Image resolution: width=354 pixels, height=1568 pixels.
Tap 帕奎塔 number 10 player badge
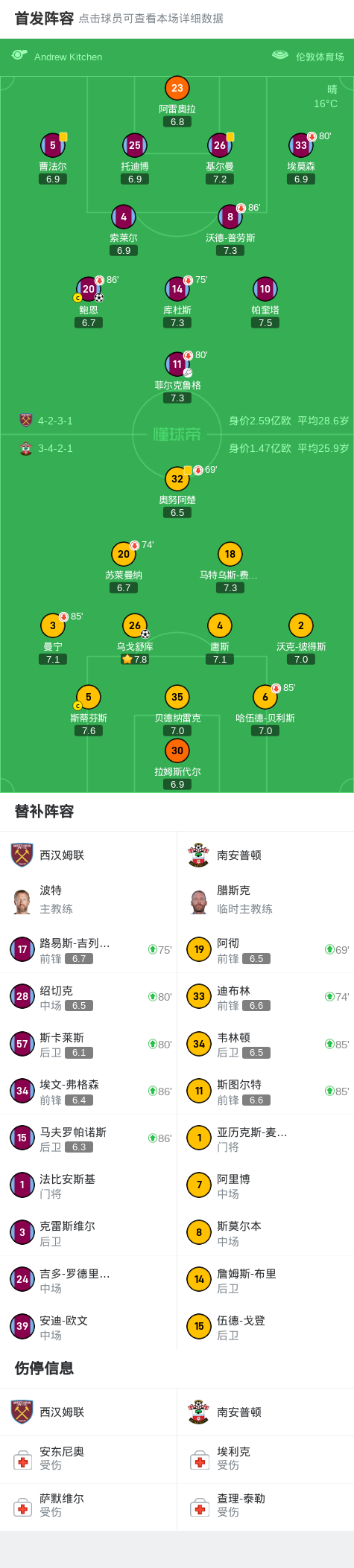(265, 289)
